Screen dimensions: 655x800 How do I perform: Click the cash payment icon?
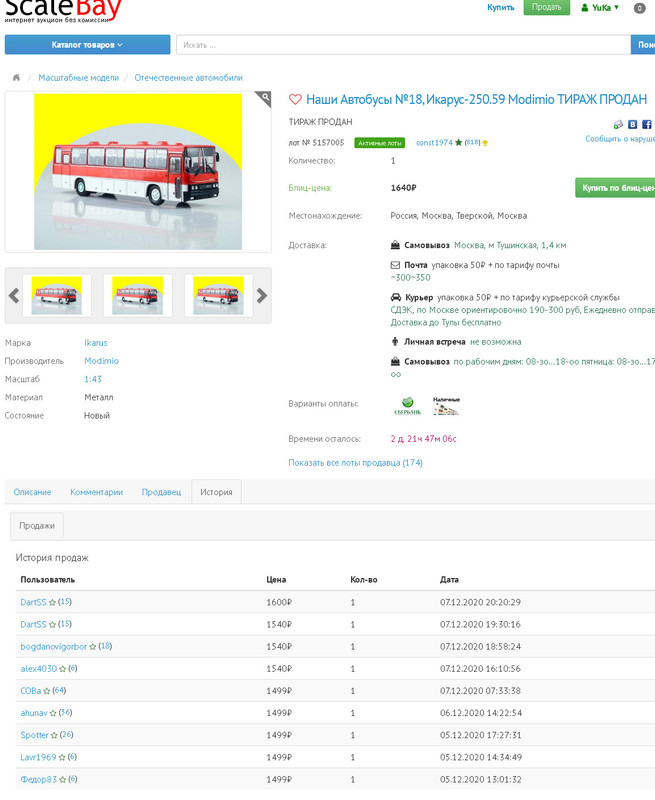point(446,406)
